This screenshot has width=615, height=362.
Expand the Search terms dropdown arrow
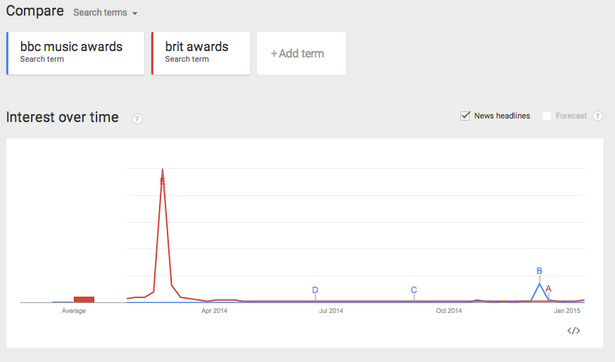tap(135, 13)
